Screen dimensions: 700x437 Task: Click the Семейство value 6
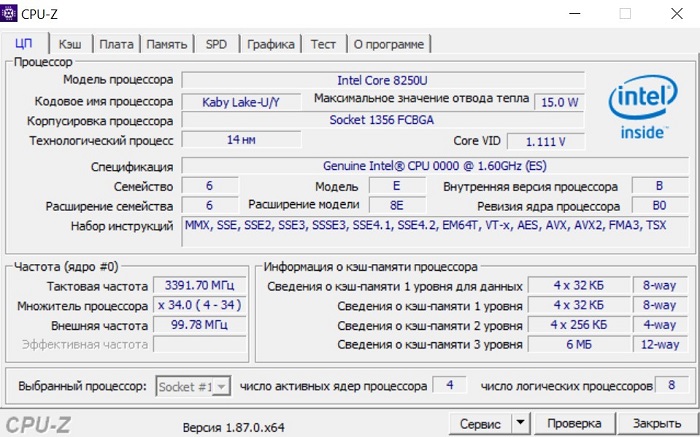pos(209,186)
